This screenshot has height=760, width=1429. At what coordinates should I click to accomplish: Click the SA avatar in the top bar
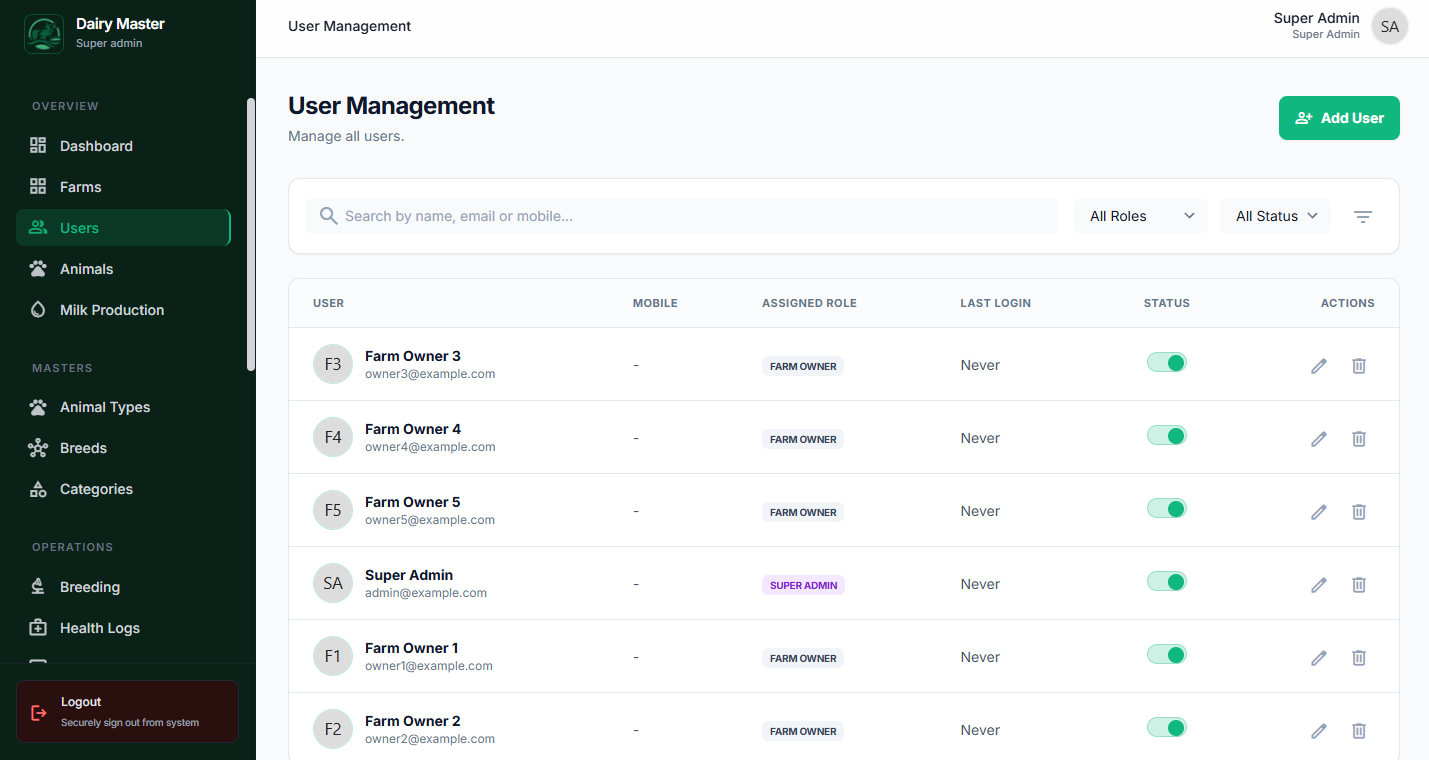point(1389,26)
